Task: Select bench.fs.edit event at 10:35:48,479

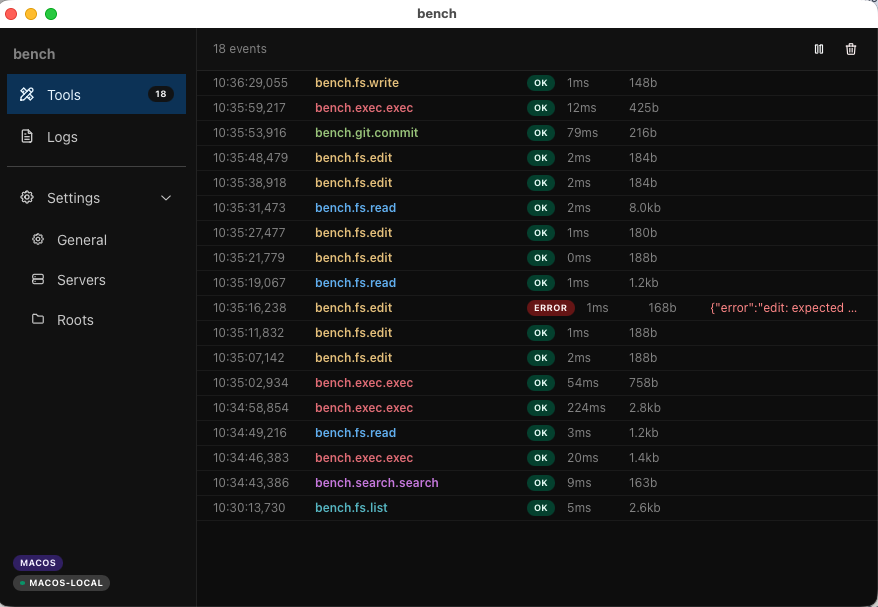Action: (537, 158)
